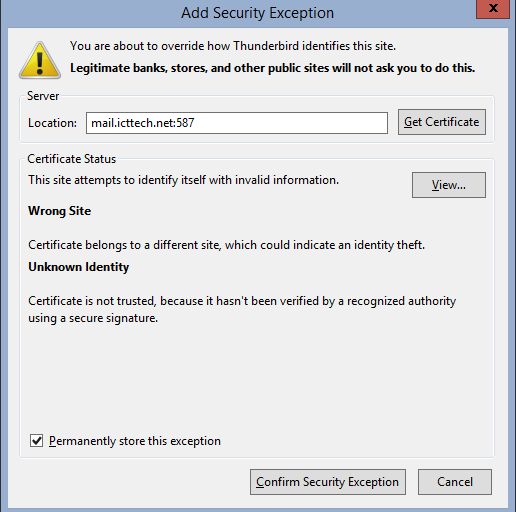Click the Add Security Exception title bar
This screenshot has width=516, height=512.
257,13
